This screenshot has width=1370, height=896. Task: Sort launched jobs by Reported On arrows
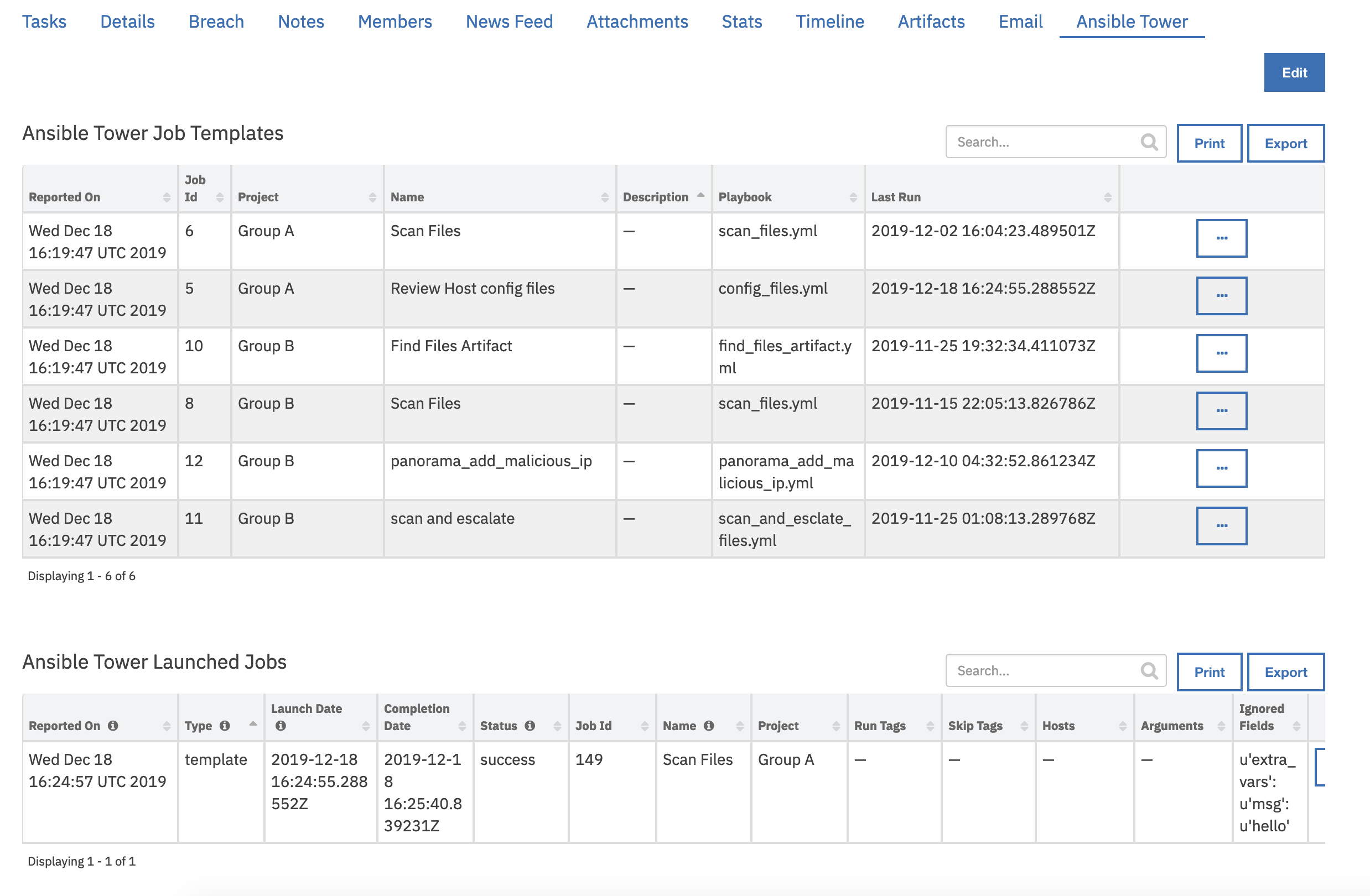(x=167, y=726)
